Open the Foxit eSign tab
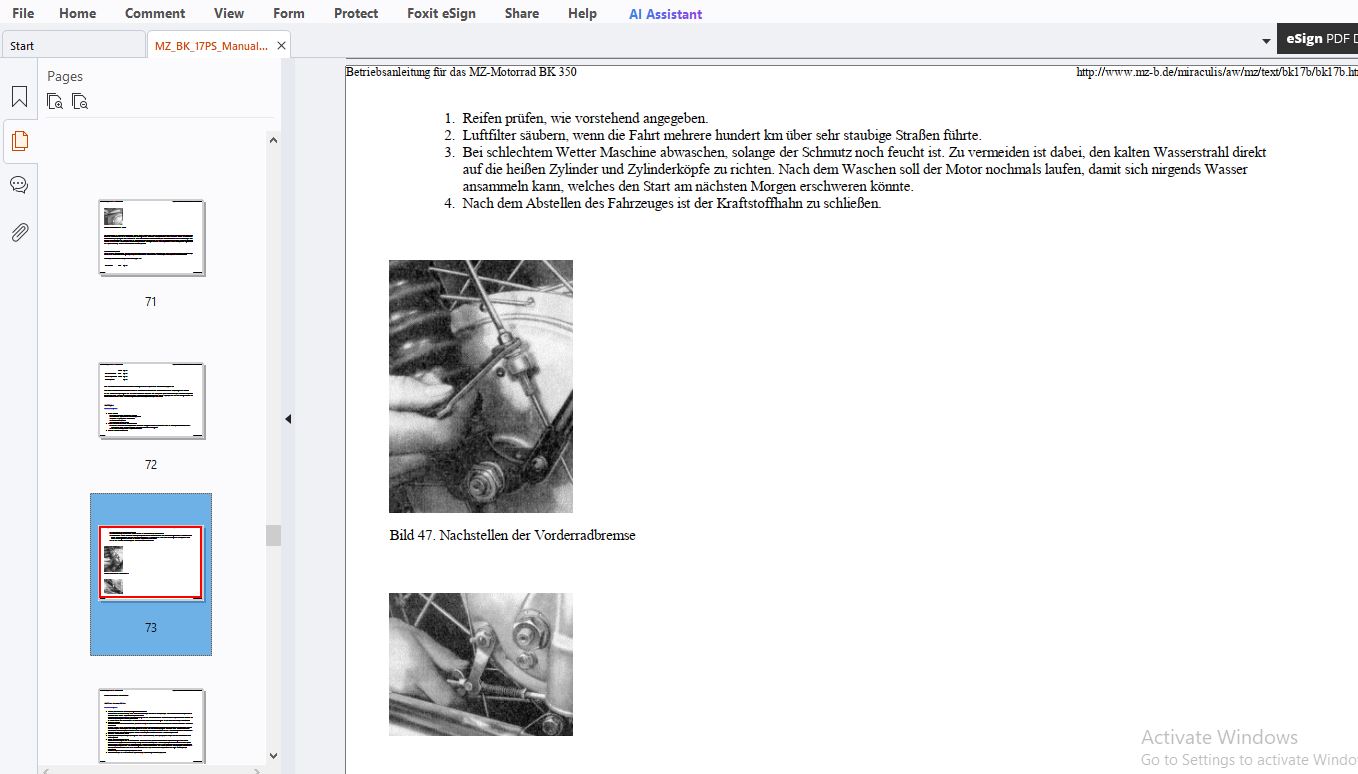Screen dimensions: 1358x774 click(441, 13)
